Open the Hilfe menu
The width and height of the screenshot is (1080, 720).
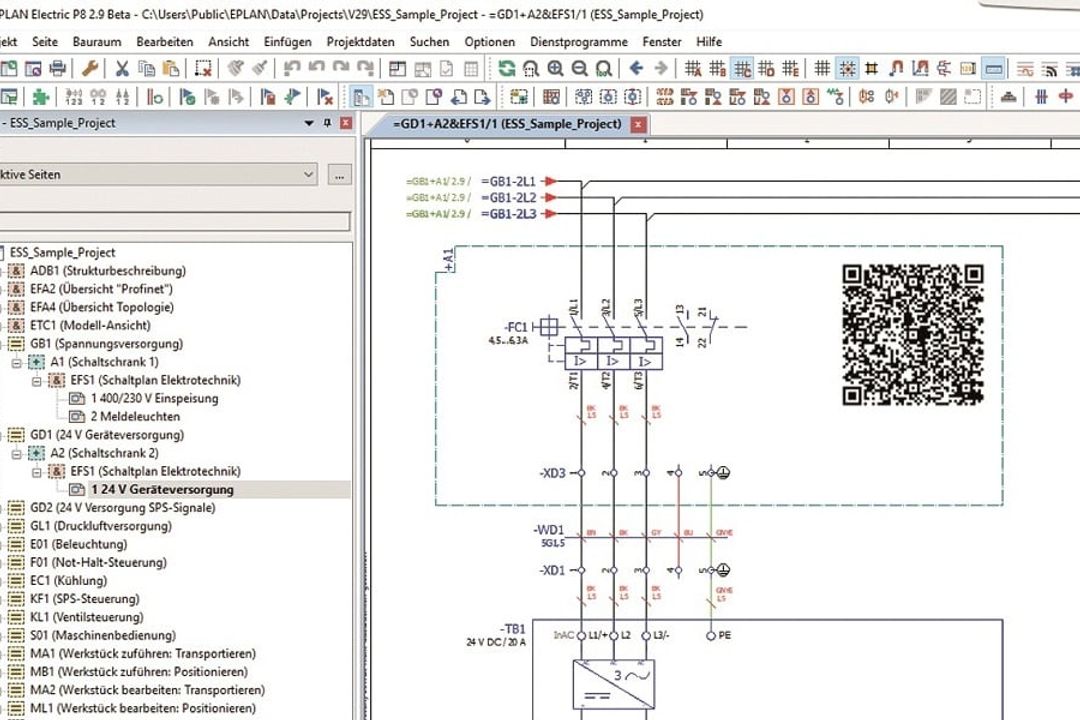tap(709, 41)
